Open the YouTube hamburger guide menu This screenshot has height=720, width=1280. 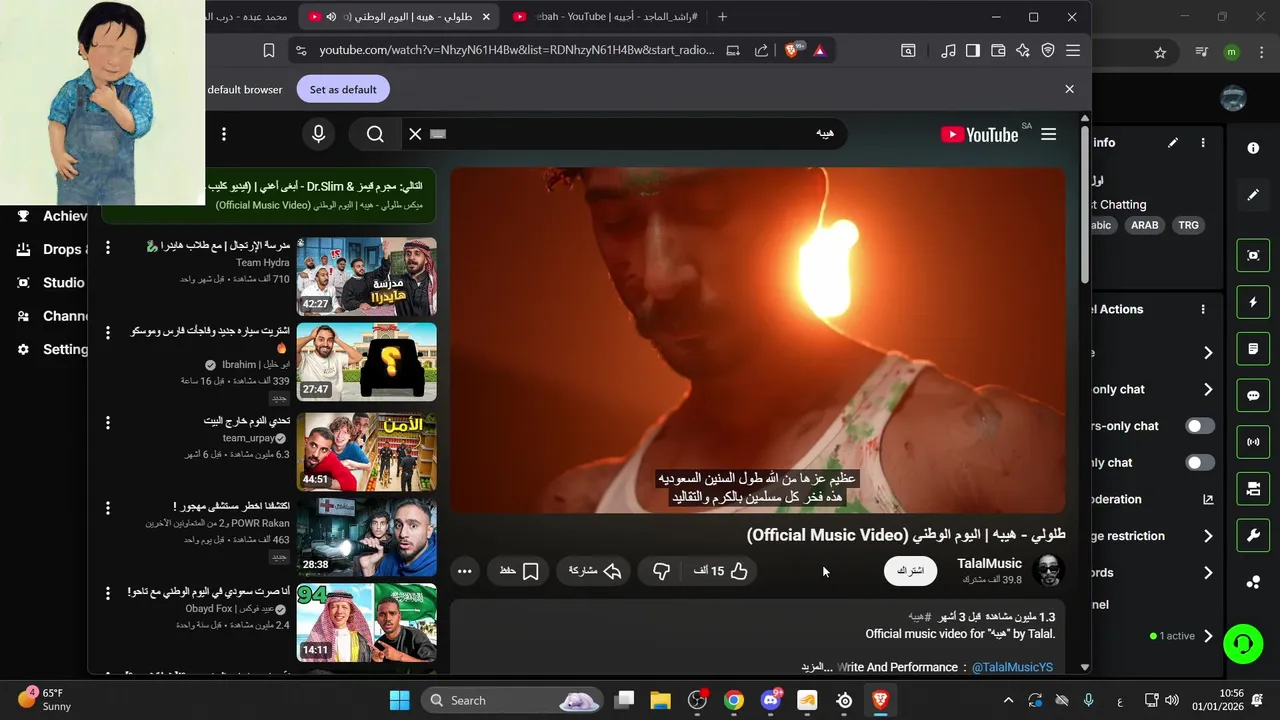tap(1048, 134)
